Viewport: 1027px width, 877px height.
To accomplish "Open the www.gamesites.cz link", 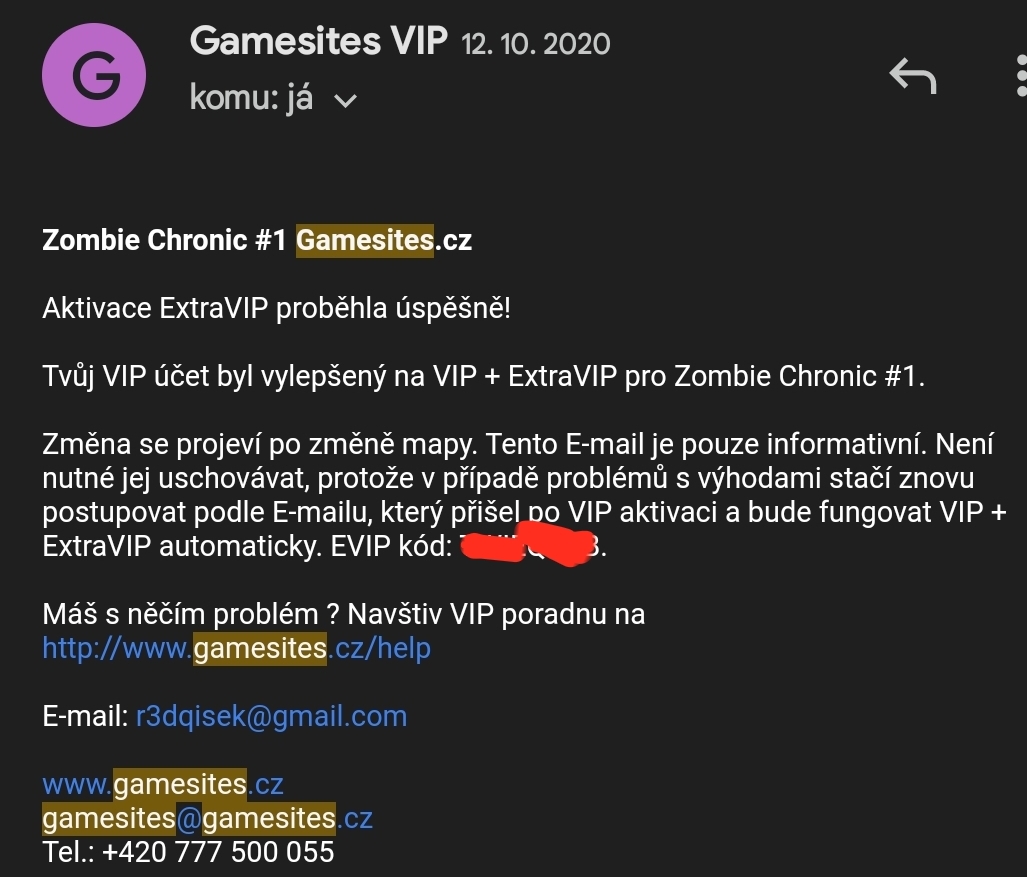I will click(x=162, y=785).
